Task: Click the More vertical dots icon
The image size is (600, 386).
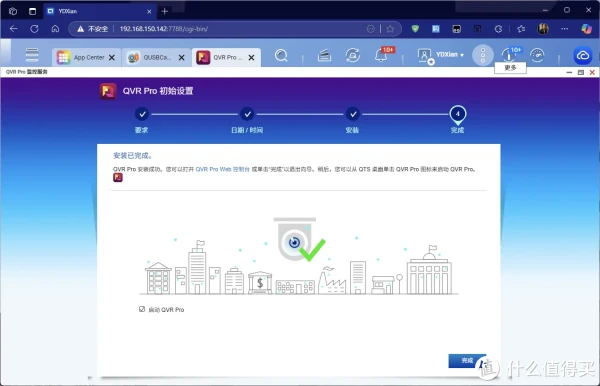Action: 483,55
